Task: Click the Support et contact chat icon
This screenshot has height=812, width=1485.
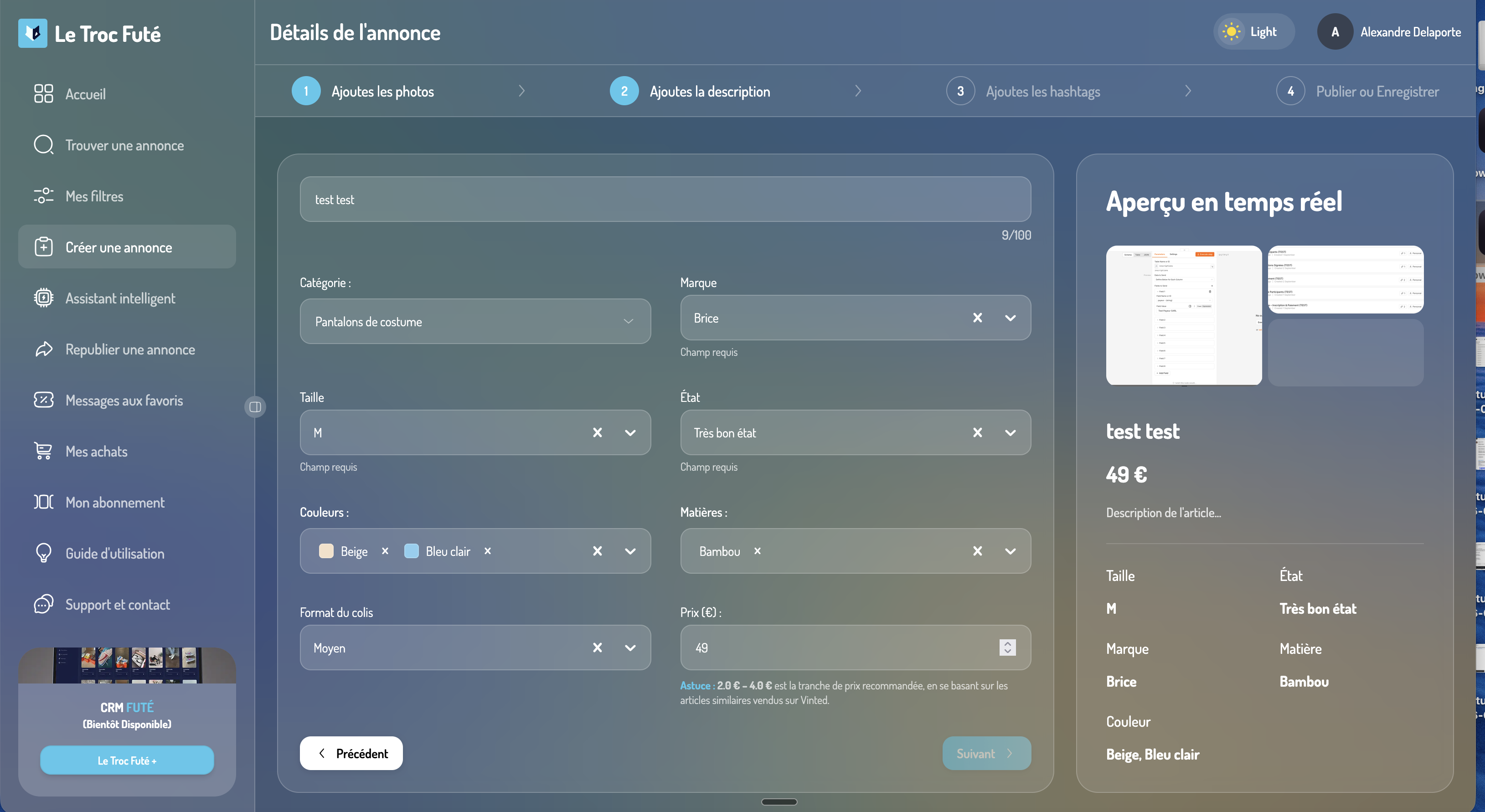Action: pos(43,604)
